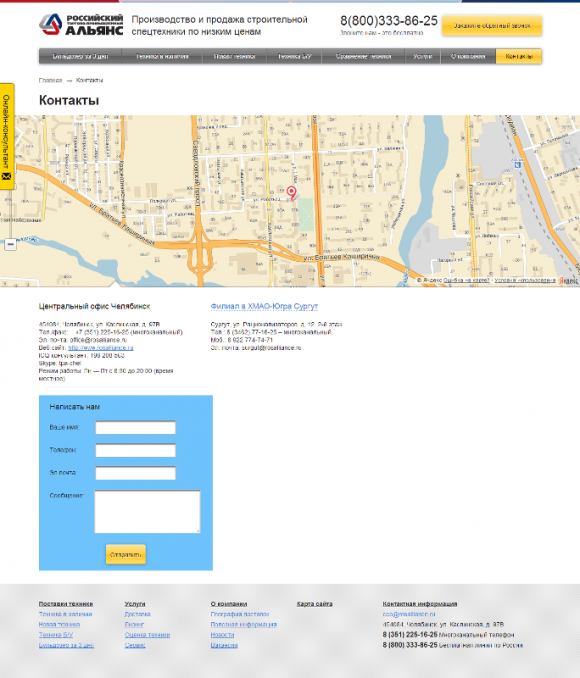Image resolution: width=580 pixels, height=678 pixels.
Task: Click the Отправить button in the form
Action: click(x=125, y=554)
